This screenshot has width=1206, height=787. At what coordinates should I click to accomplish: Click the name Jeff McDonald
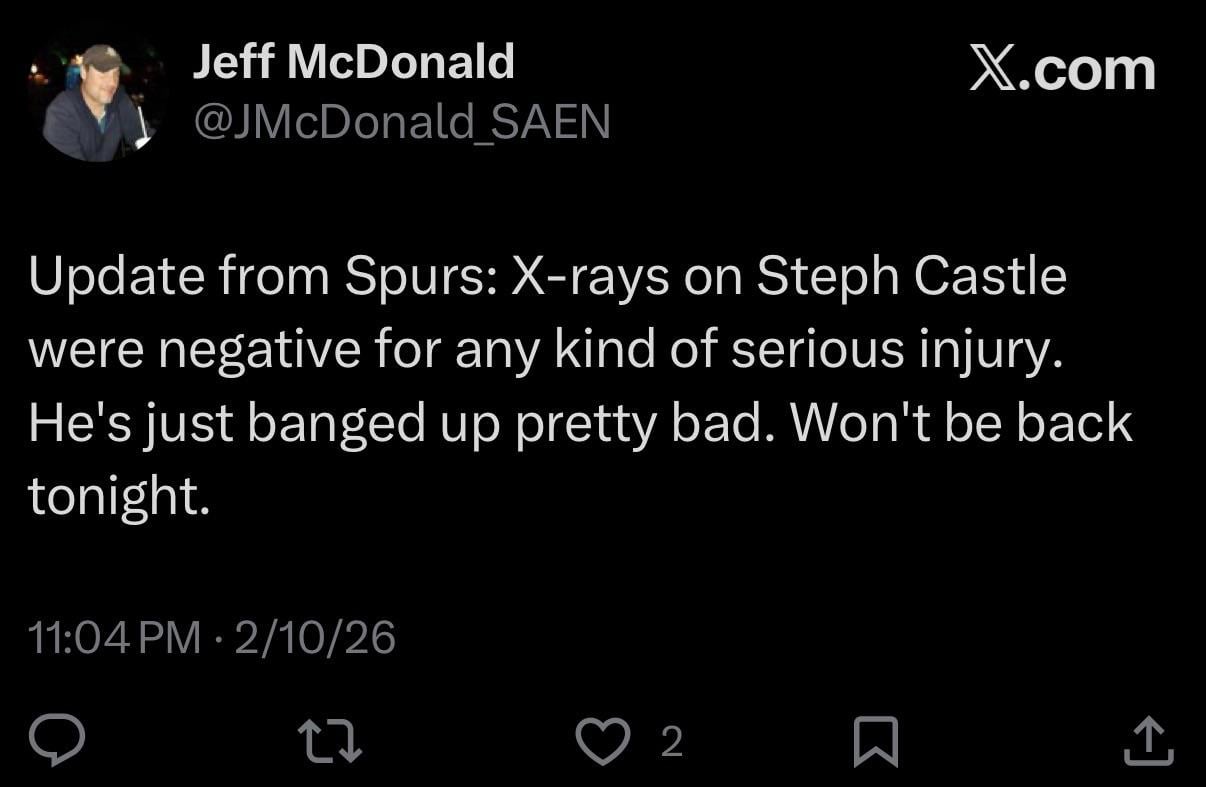pos(354,60)
